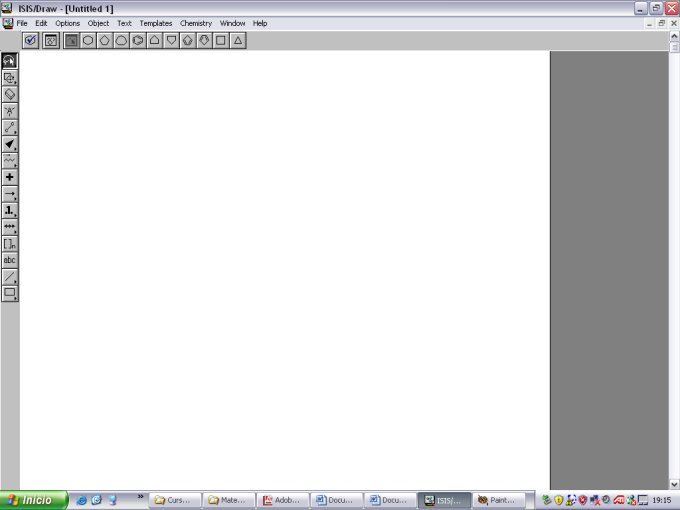Click the scroll-down arrow of vertical scrollbar

pos(674,484)
